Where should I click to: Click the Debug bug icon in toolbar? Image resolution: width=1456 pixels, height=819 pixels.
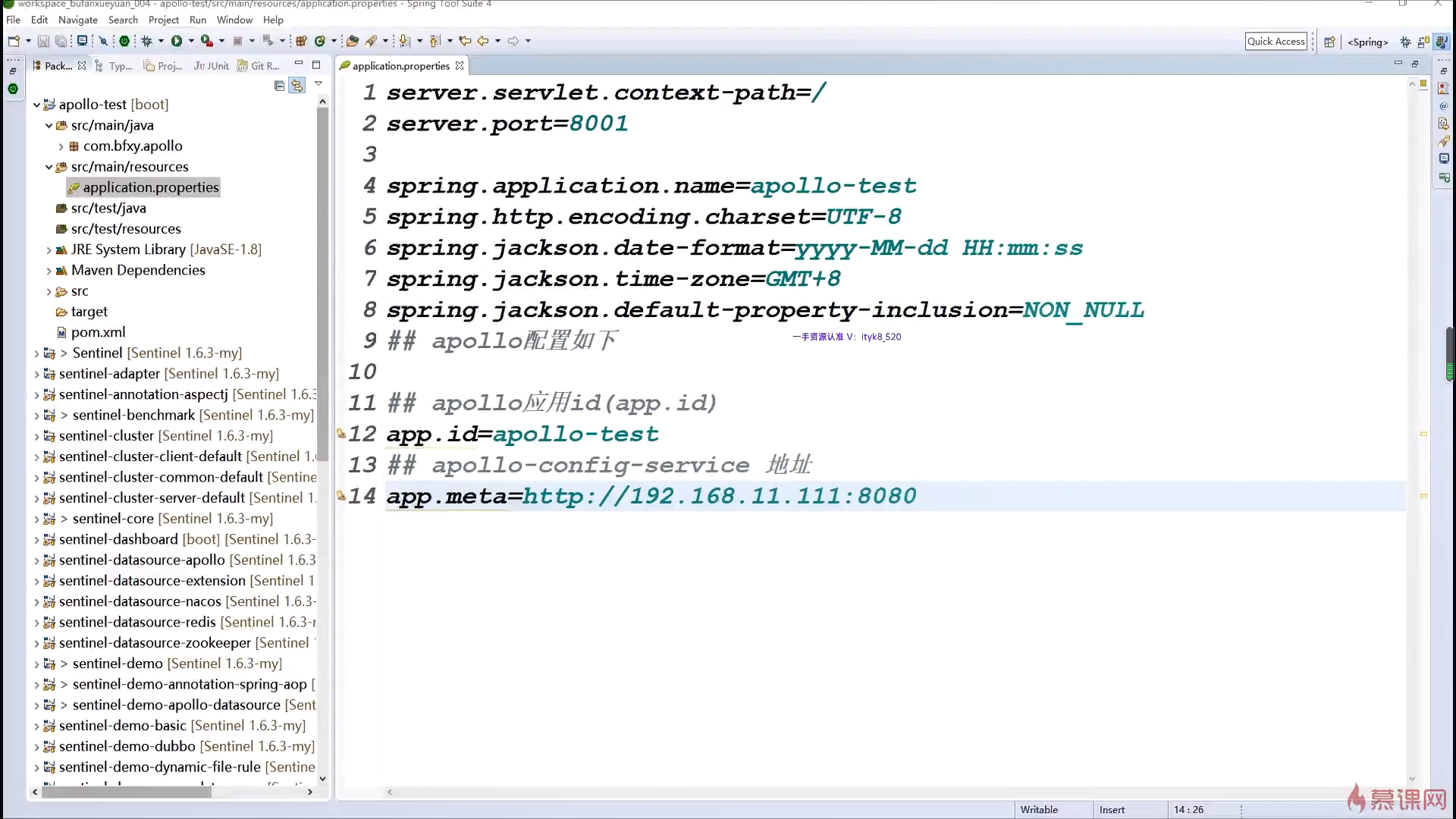pos(147,41)
